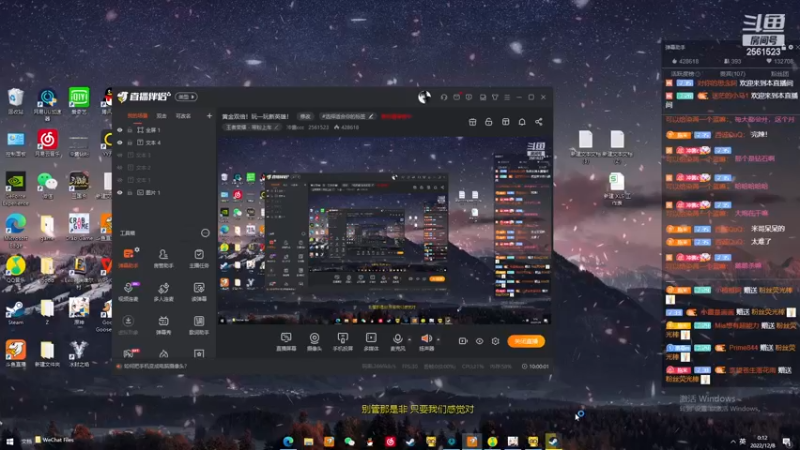The width and height of the screenshot is (800, 450).
Task: Expand speaker options arrow
Action: tap(438, 339)
